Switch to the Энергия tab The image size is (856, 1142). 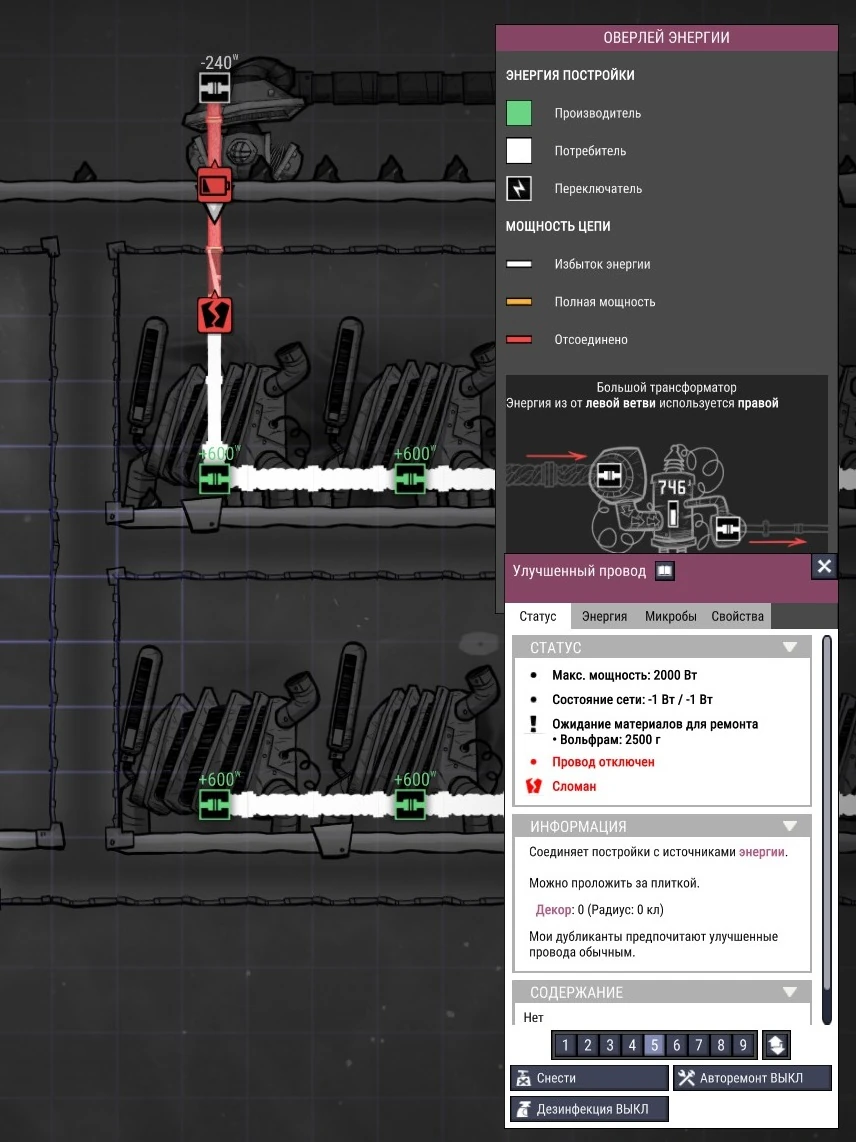pos(604,616)
